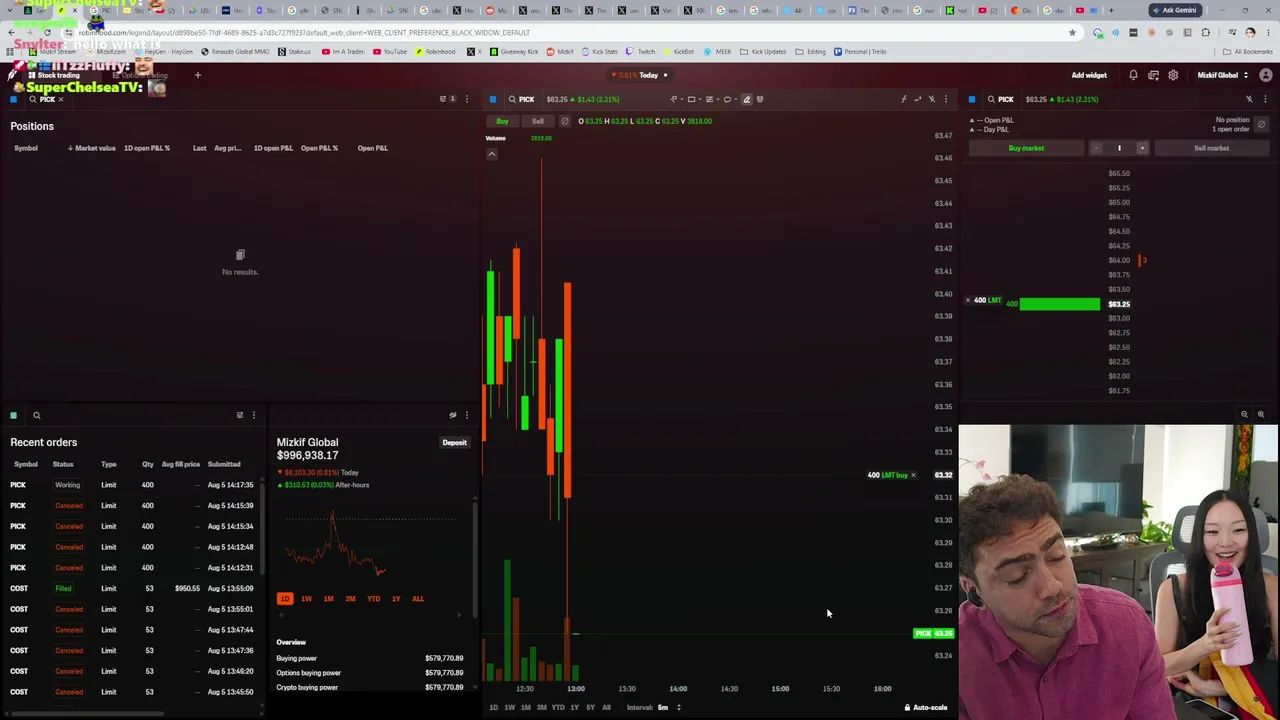Image resolution: width=1280 pixels, height=720 pixels.
Task: Select 5Y range at the chart bottom
Action: coord(590,708)
